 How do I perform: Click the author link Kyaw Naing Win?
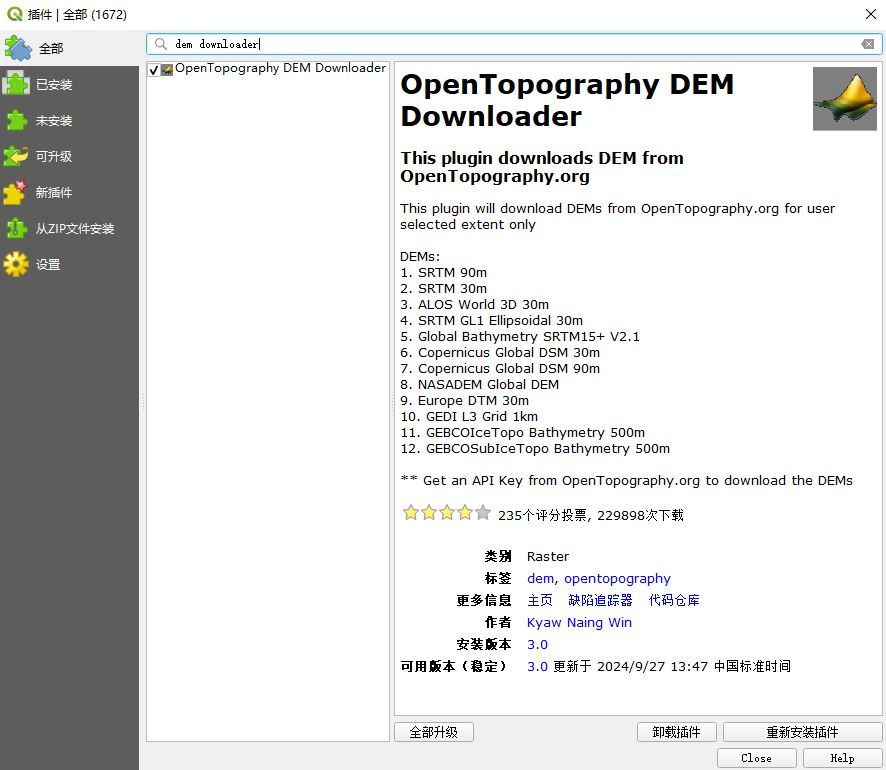(579, 623)
